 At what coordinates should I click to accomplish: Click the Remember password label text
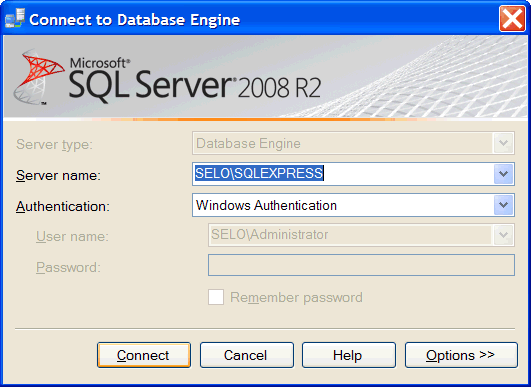296,298
